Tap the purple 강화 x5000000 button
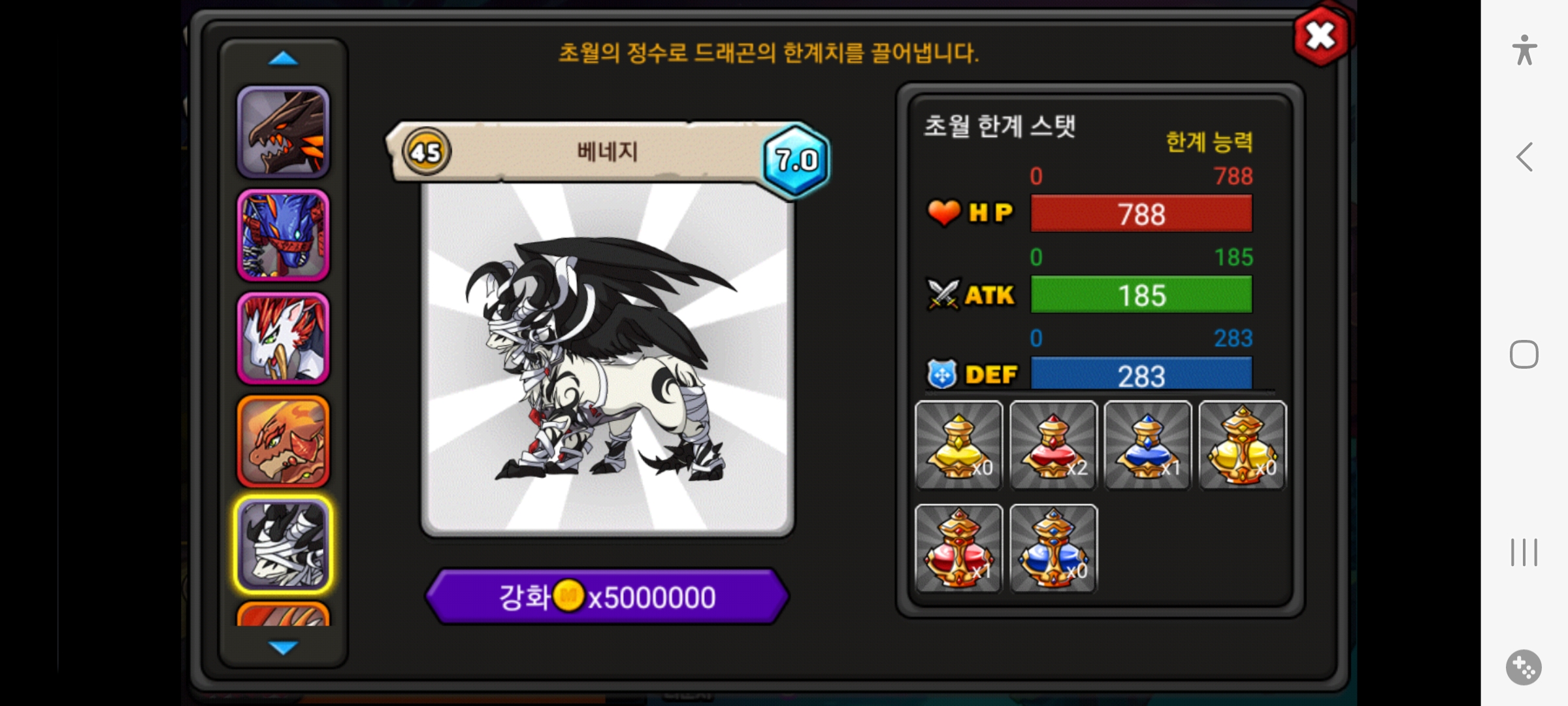Image resolution: width=1568 pixels, height=706 pixels. tap(607, 597)
